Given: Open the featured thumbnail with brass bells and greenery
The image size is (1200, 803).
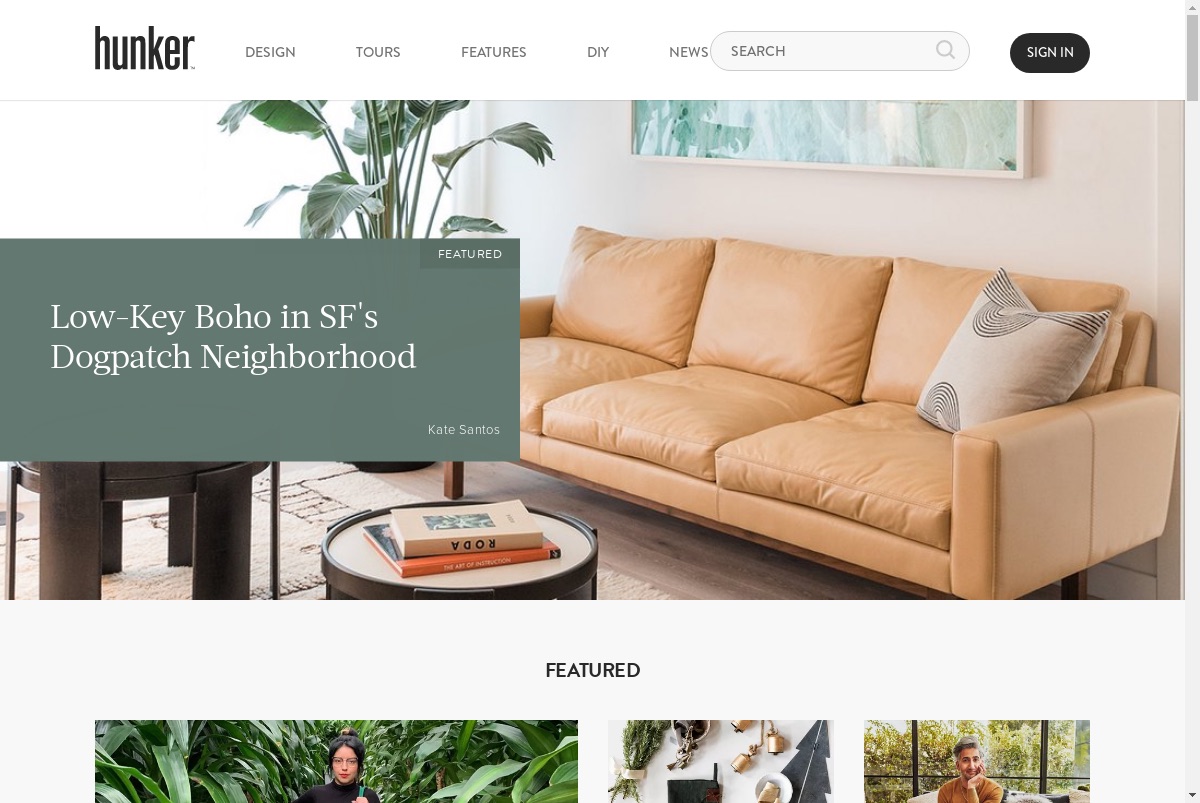Looking at the screenshot, I should [721, 761].
